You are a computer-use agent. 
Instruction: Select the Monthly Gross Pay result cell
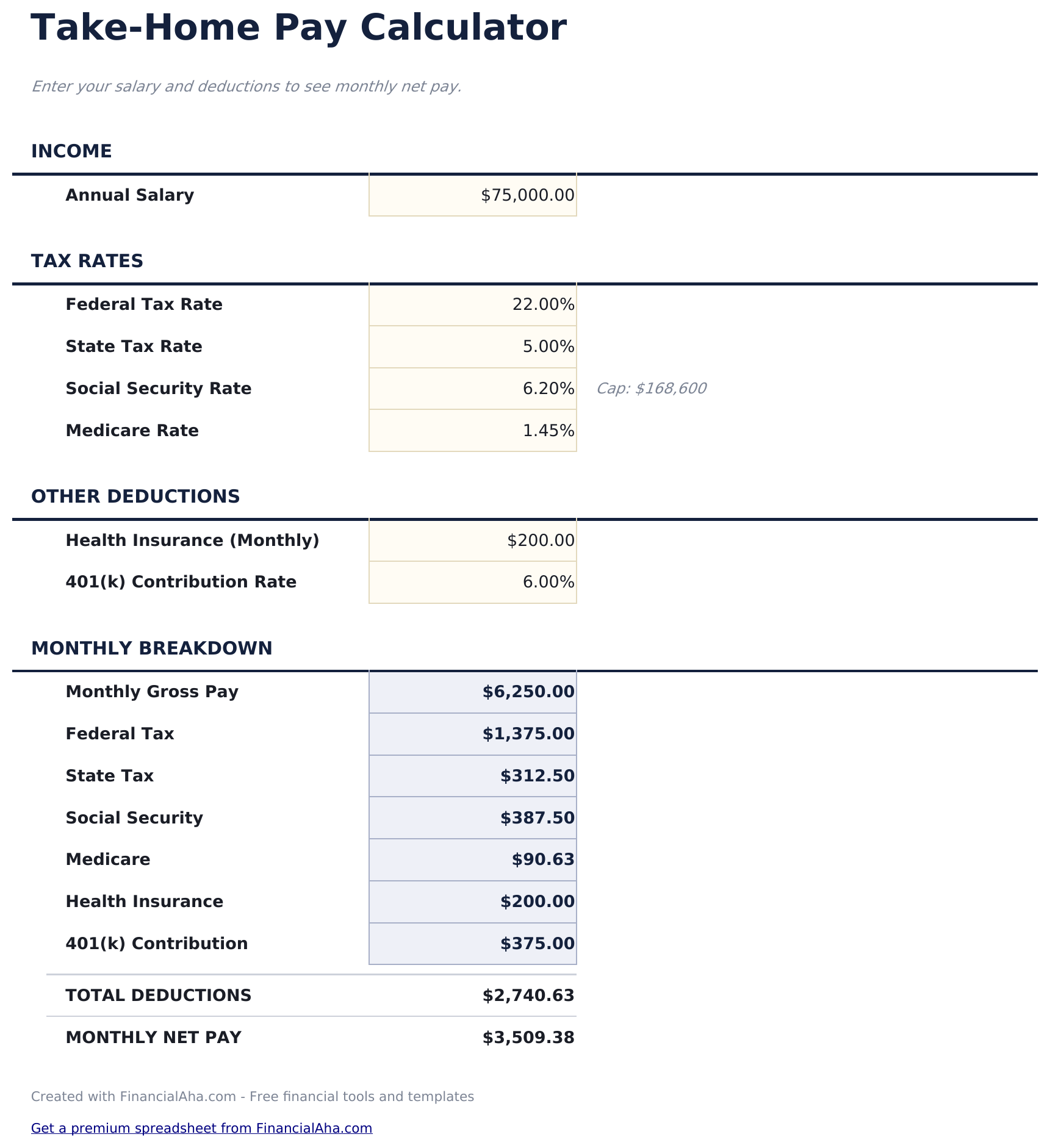click(473, 692)
